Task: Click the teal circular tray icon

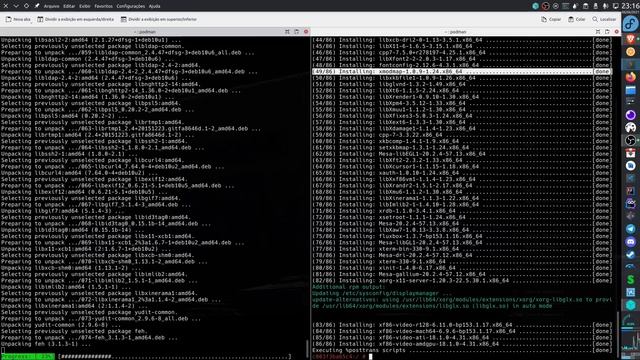Action: coord(536,6)
